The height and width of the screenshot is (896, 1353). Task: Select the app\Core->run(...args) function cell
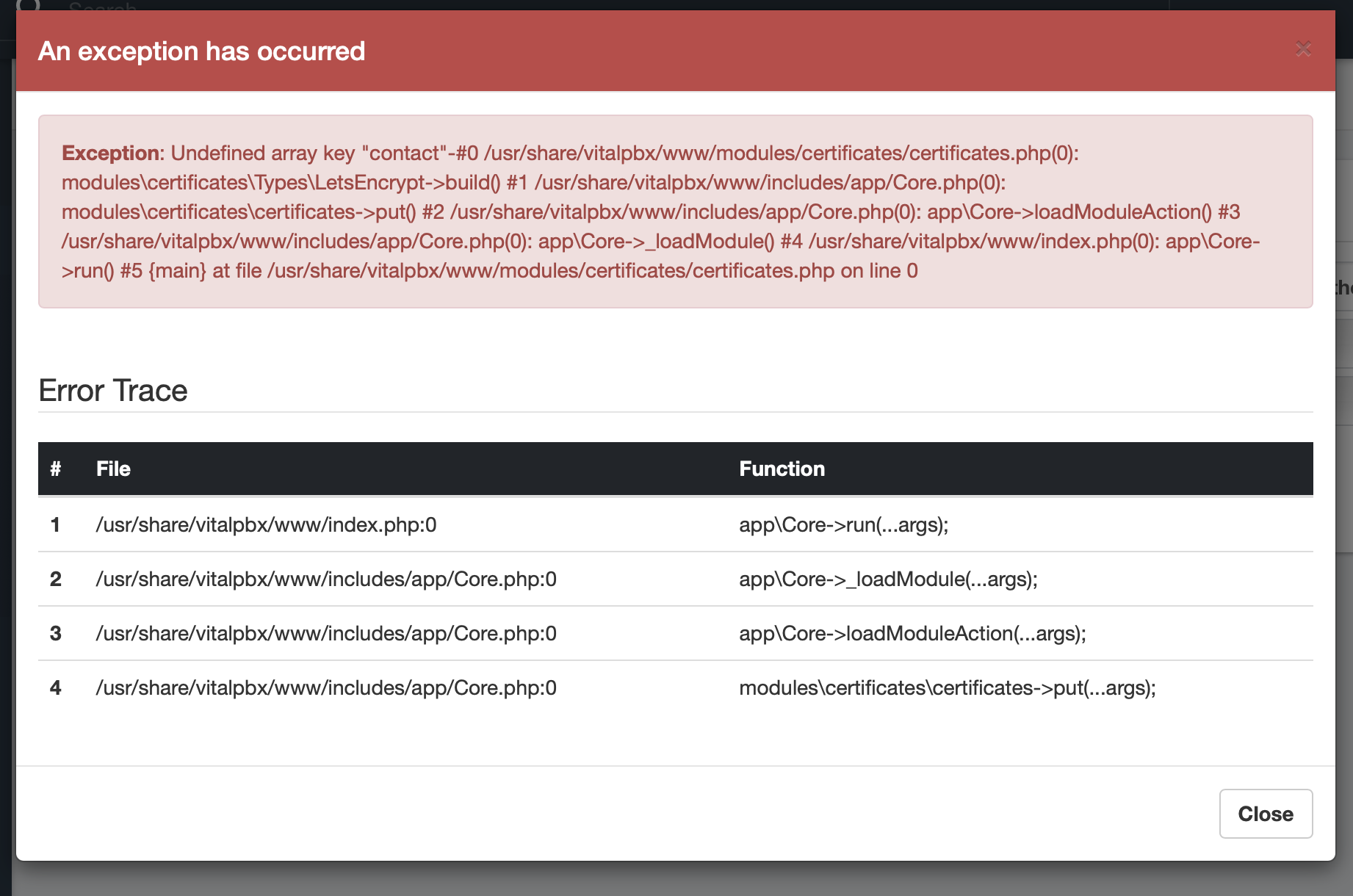pyautogui.click(x=843, y=525)
